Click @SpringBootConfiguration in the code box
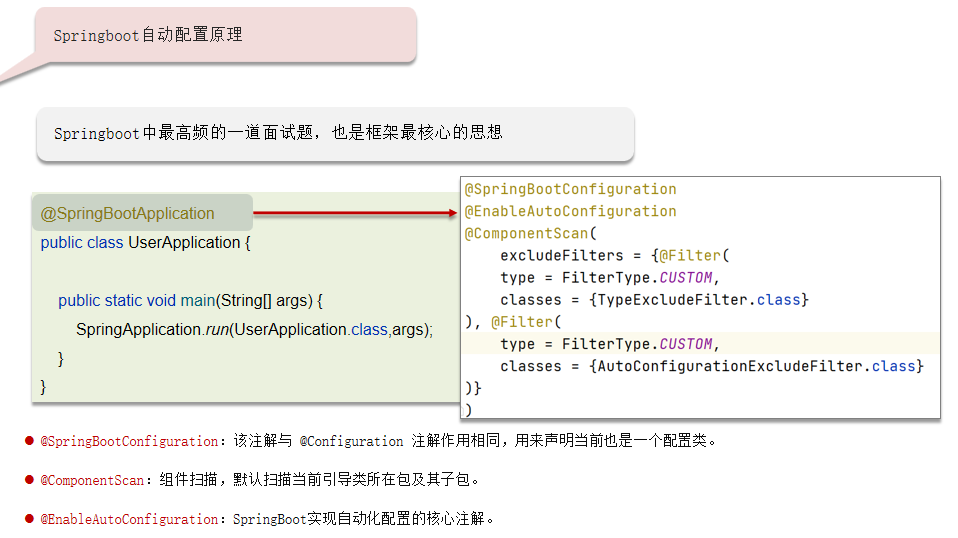Viewport: 958px width, 538px height. click(571, 189)
